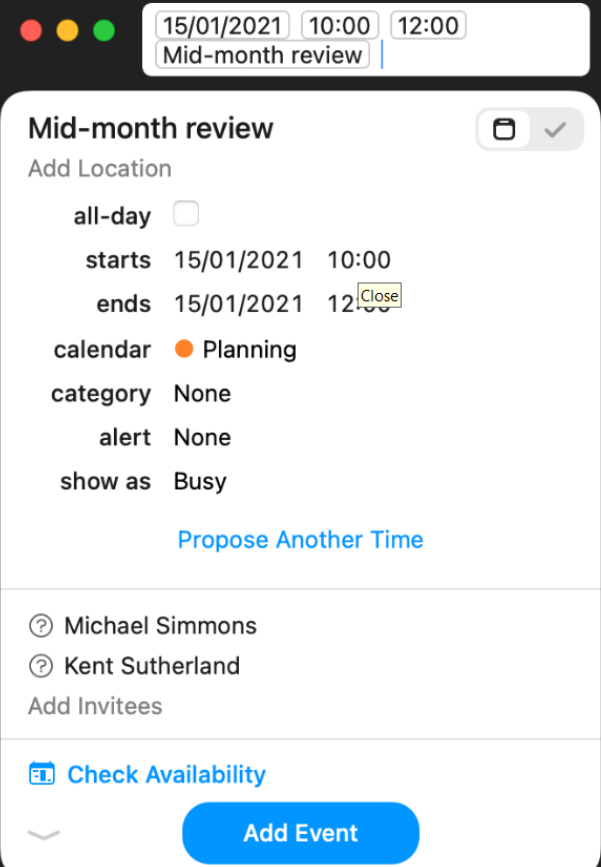Open Propose Another Time

click(x=300, y=539)
